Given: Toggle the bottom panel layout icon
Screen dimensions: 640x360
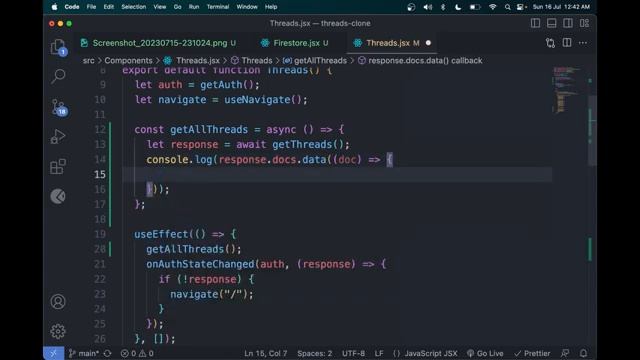Looking at the screenshot, I should point(551,23).
